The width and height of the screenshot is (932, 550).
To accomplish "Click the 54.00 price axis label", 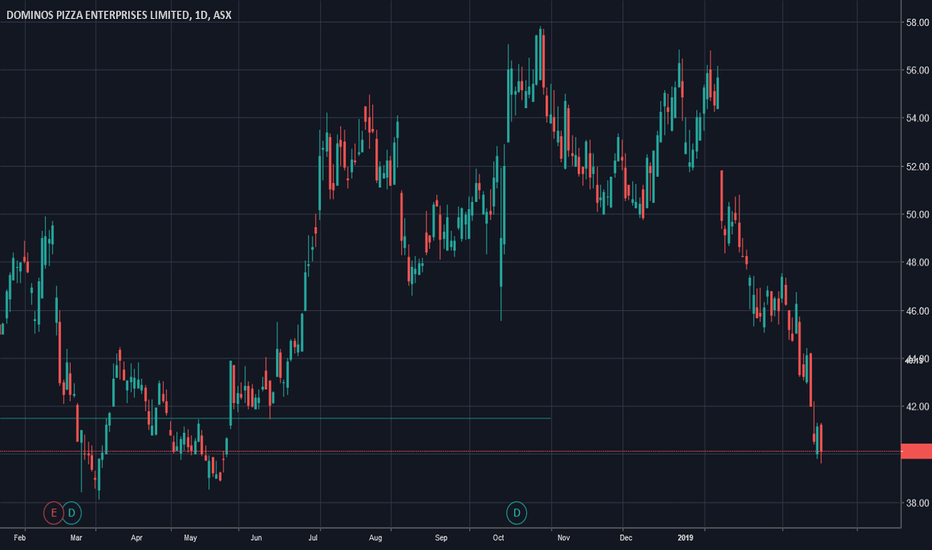I will coord(917,118).
